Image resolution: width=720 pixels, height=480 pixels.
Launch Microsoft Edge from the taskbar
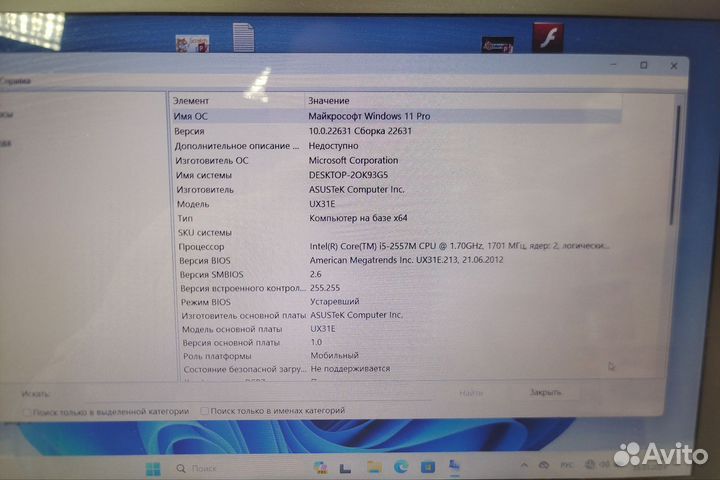(401, 467)
